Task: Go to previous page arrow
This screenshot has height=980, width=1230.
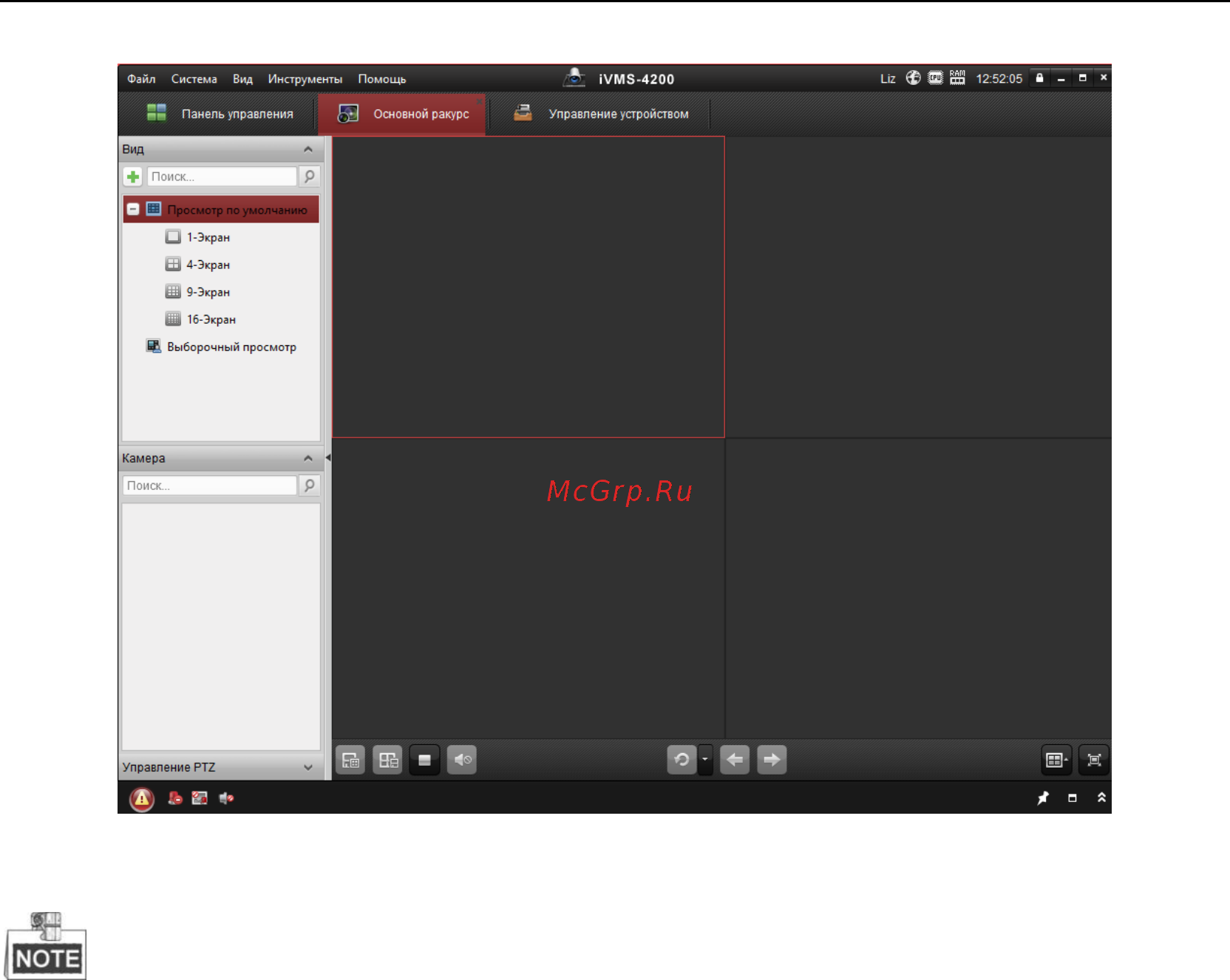Action: [735, 760]
